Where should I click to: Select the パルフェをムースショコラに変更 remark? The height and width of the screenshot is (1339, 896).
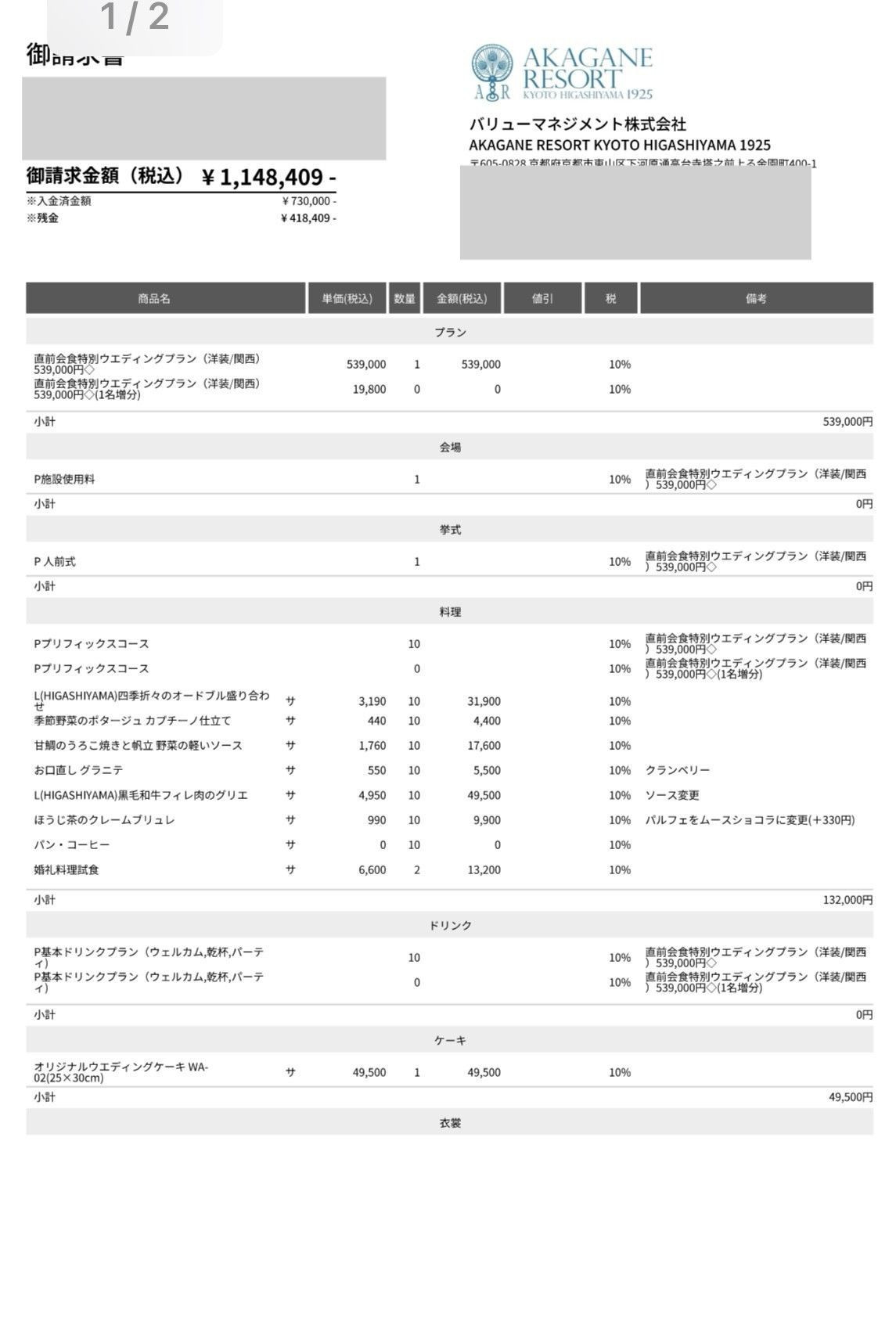point(750,821)
